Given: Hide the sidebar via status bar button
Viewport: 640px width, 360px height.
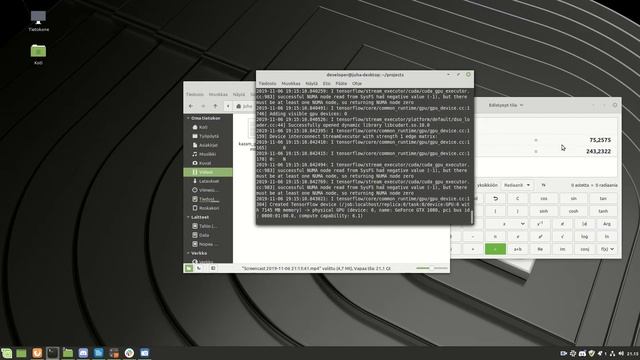Looking at the screenshot, I should pos(213,268).
